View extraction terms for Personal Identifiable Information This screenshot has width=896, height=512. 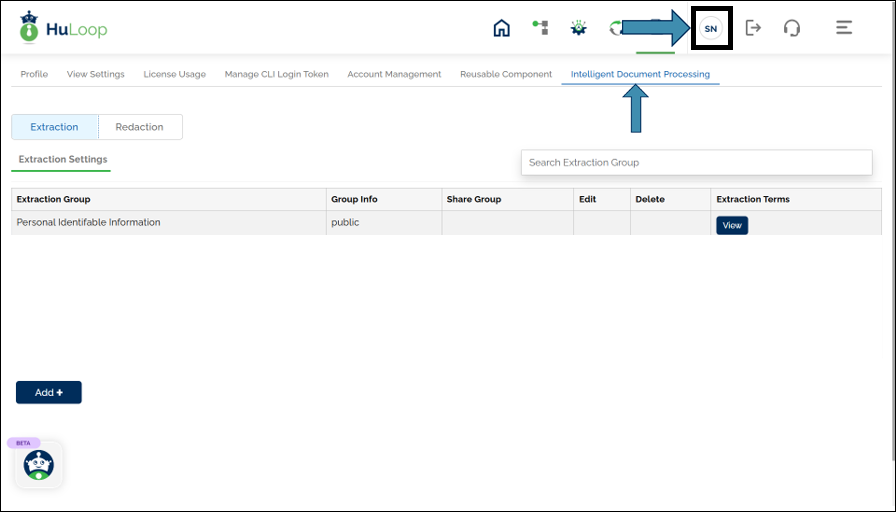(x=731, y=225)
